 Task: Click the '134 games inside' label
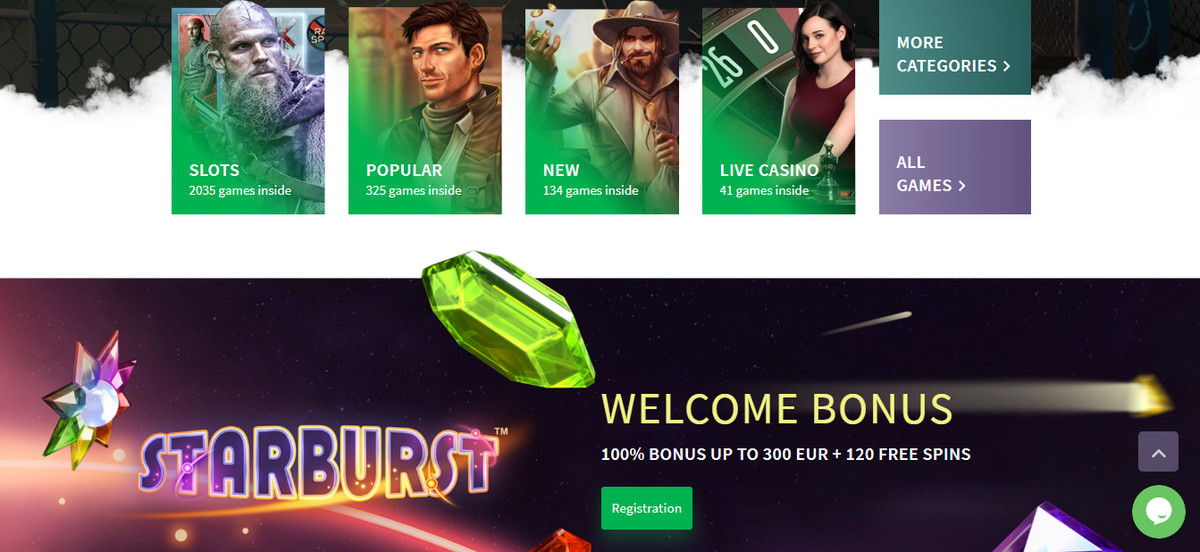tap(590, 190)
